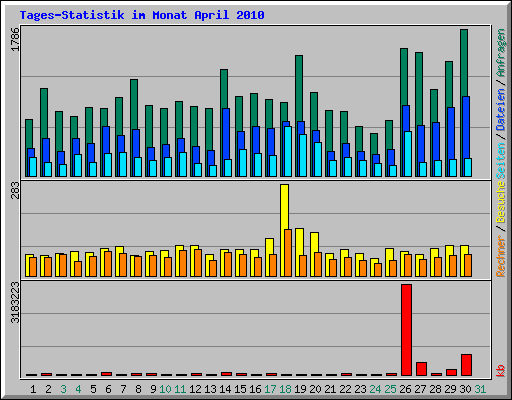Click the green x-axis day label 31
512x400 pixels.
[x=480, y=389]
